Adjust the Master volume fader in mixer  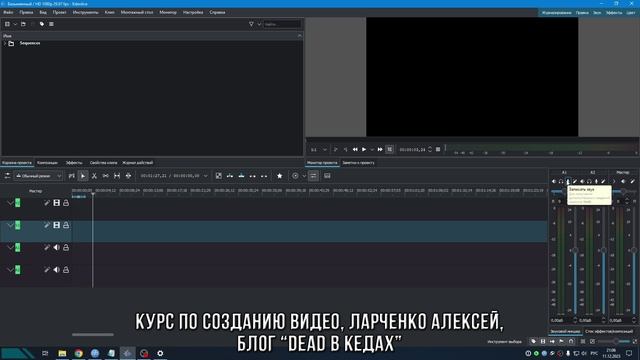click(633, 250)
